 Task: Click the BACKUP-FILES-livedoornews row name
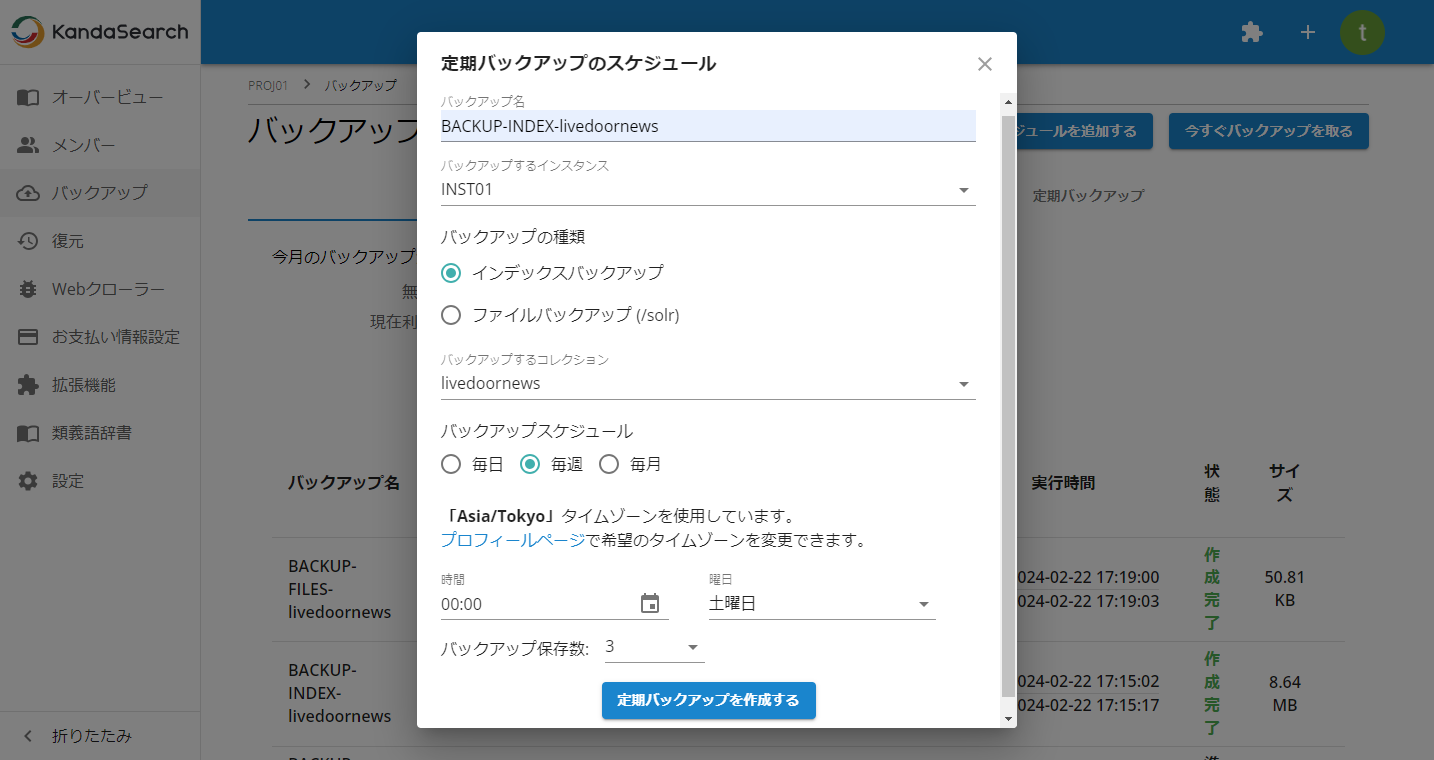point(340,589)
